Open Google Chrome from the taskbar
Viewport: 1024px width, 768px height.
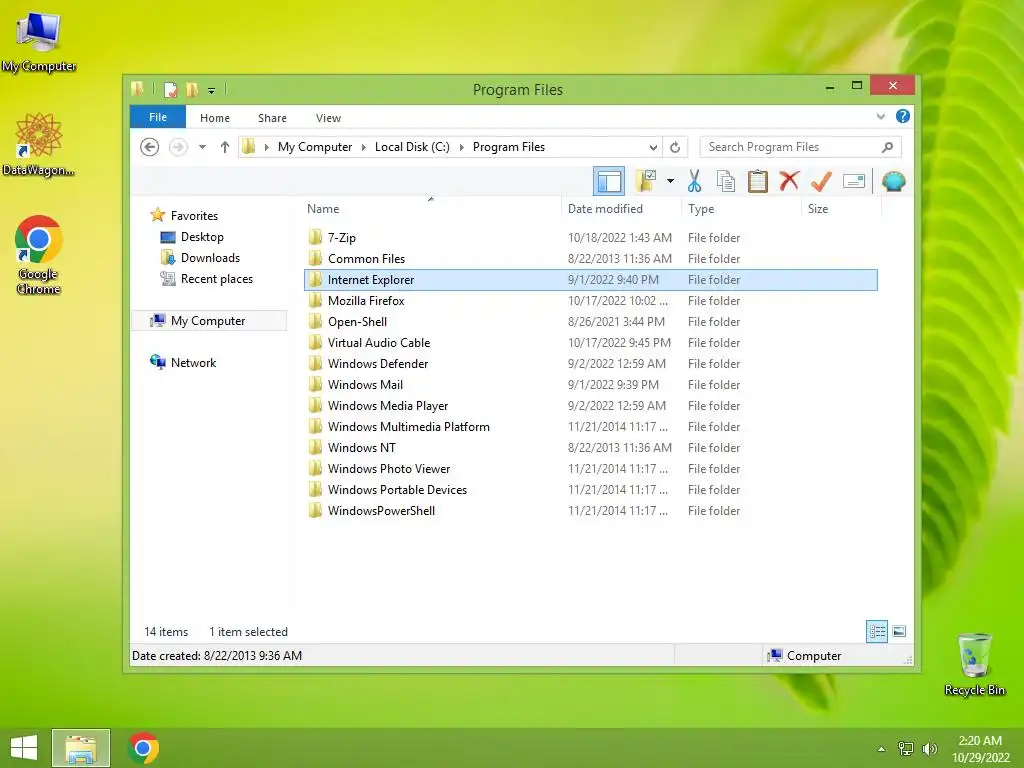pyautogui.click(x=143, y=748)
